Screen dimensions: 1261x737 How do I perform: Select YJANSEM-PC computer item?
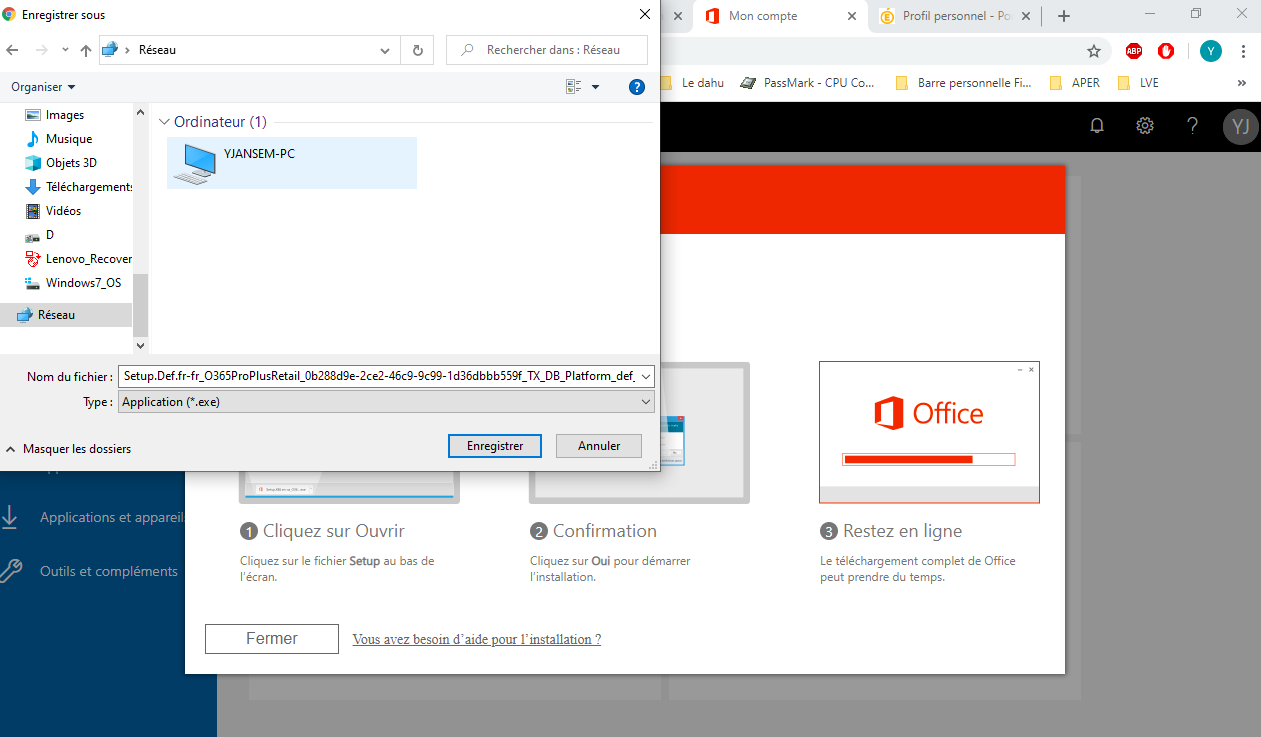(292, 162)
